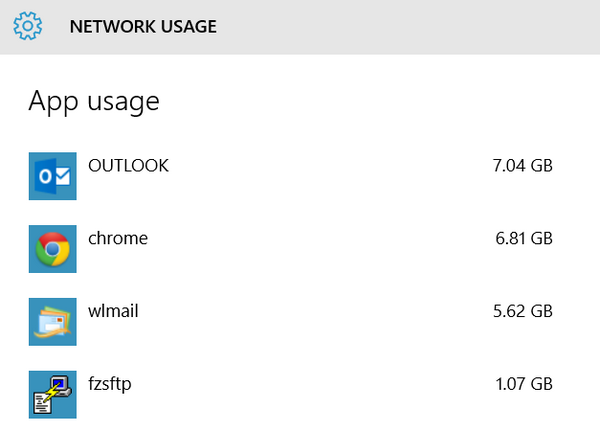Select the fzsftp app icon
The height and width of the screenshot is (432, 600).
52,395
